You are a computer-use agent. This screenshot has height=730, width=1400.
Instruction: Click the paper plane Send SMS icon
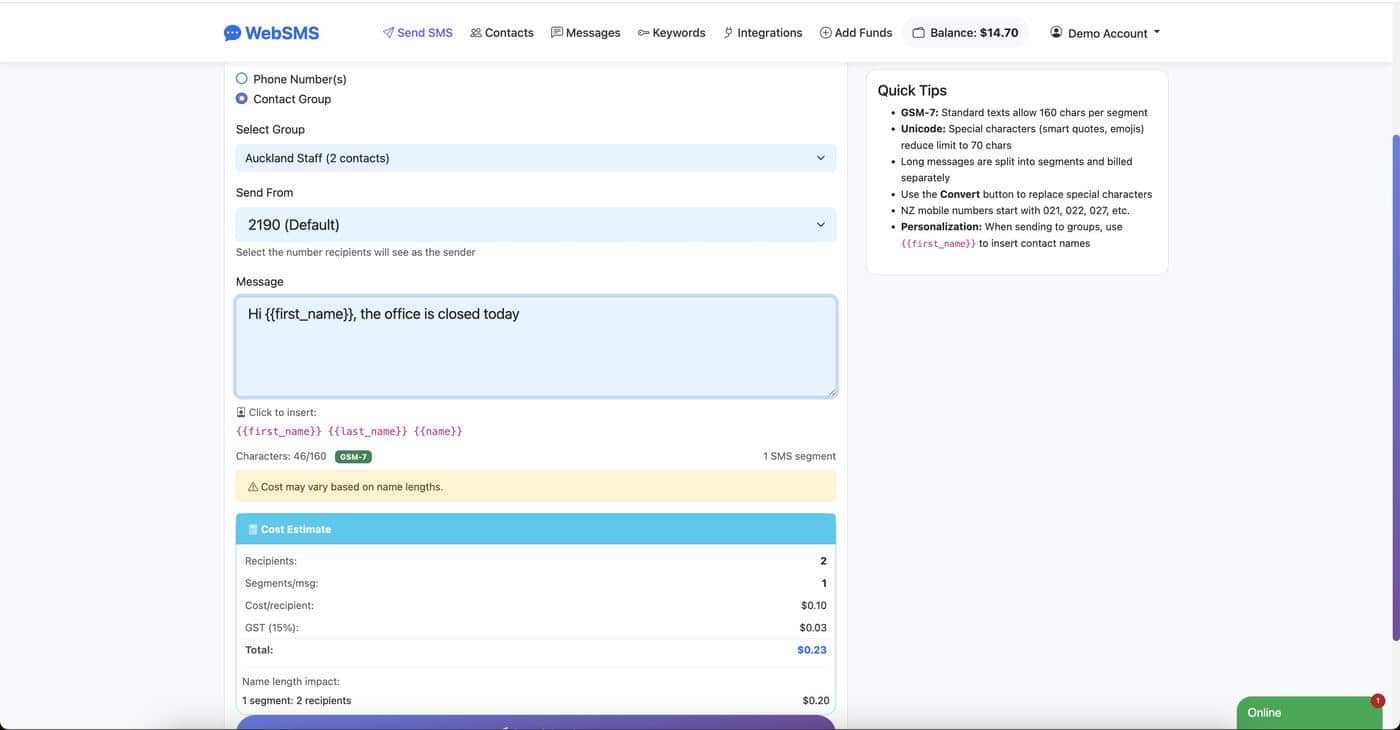click(x=388, y=33)
